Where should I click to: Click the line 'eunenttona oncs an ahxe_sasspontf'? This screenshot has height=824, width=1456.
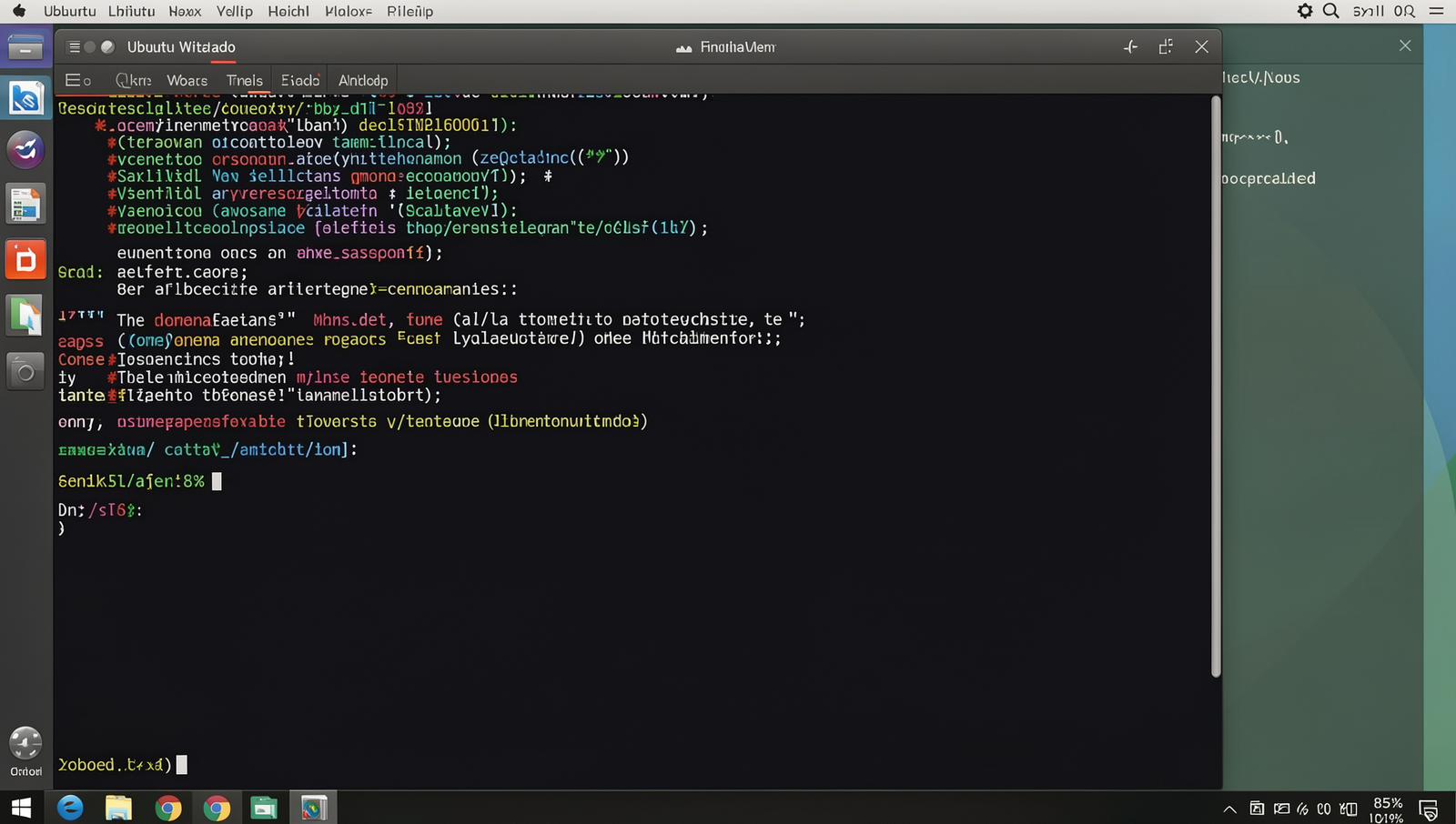pos(279,253)
